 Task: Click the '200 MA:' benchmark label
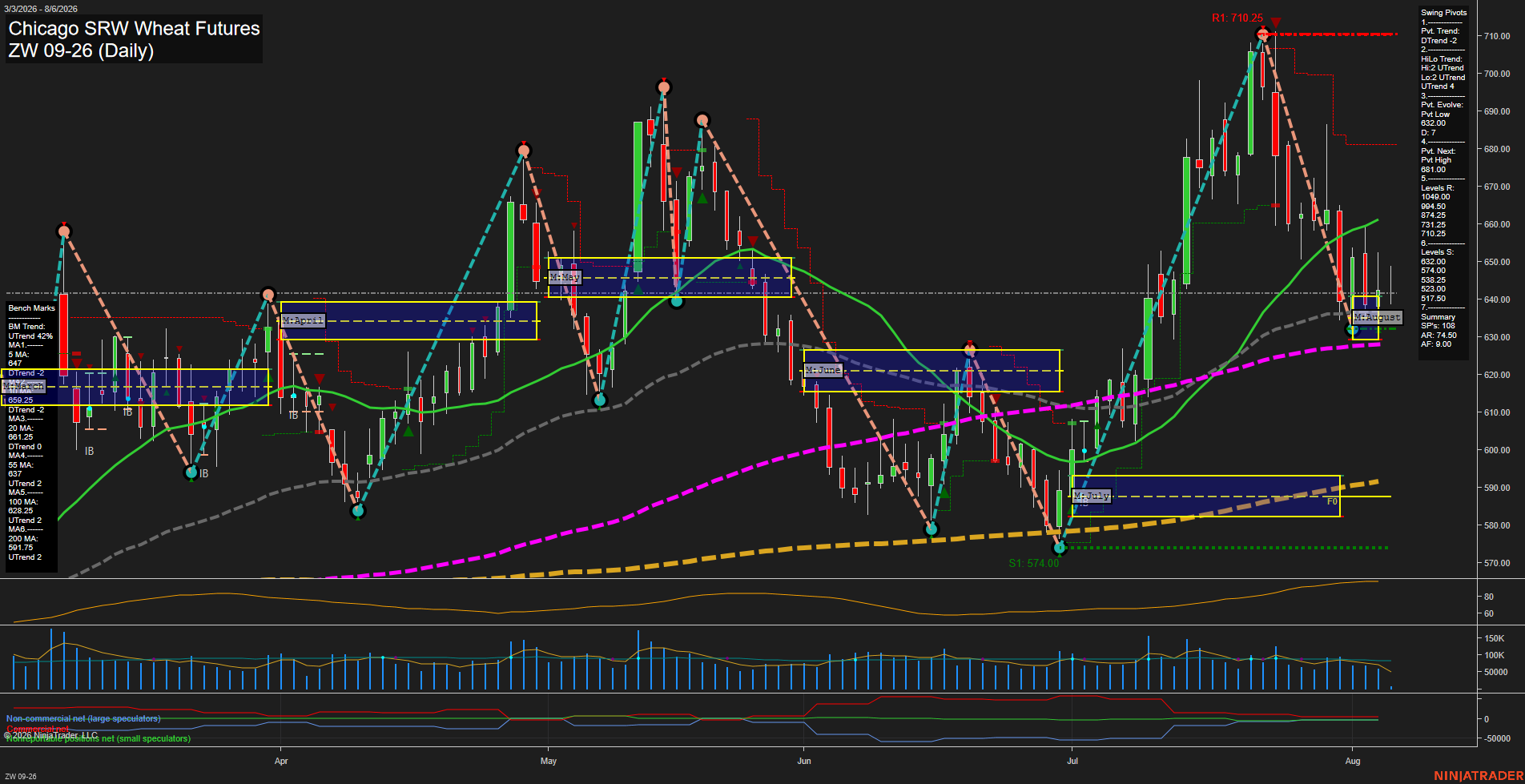[22, 539]
